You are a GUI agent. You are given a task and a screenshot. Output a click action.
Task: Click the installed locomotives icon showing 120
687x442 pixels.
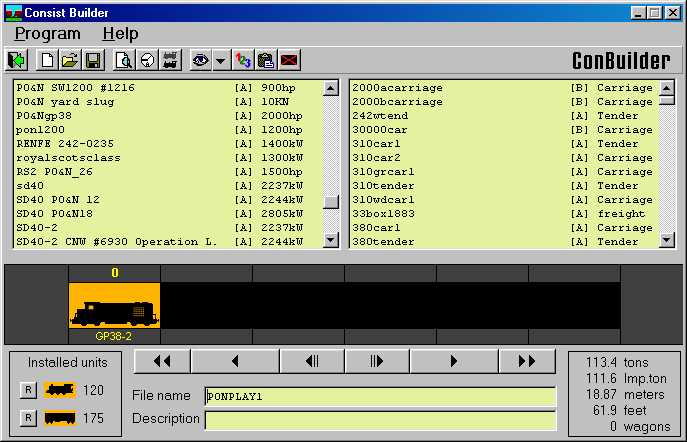(60, 390)
